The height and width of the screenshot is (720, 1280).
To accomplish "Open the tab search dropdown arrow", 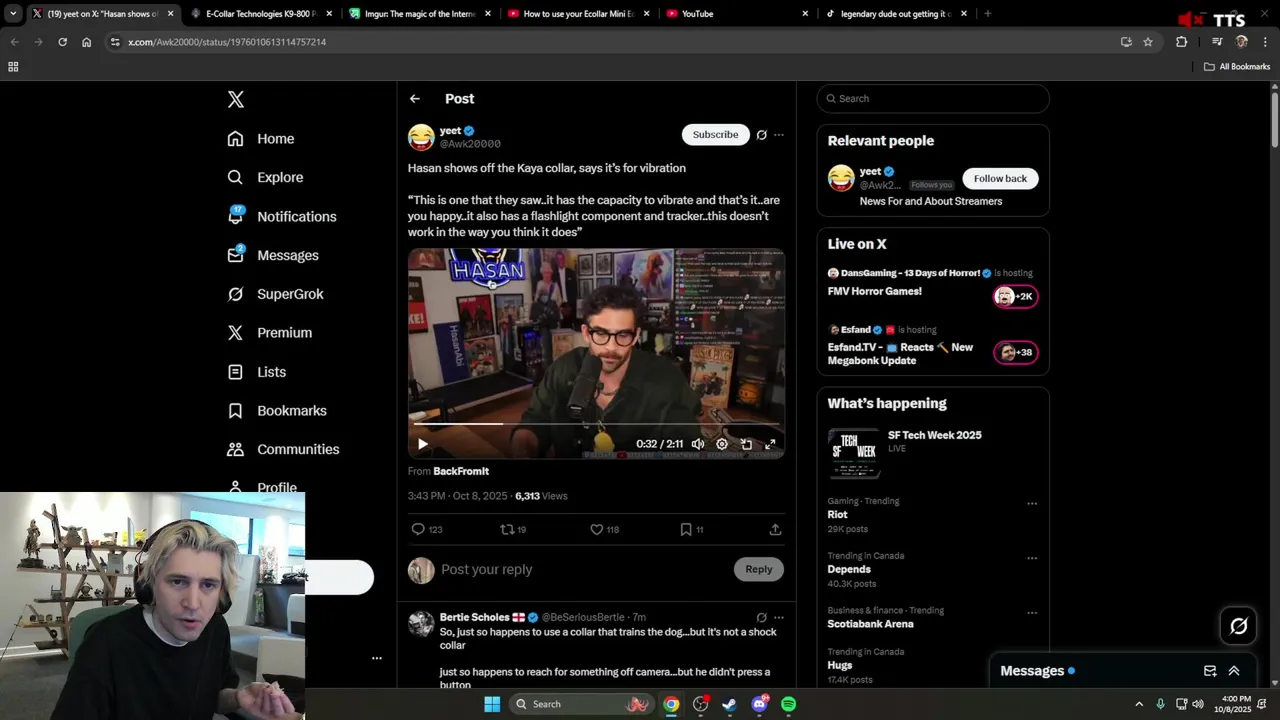I will [13, 14].
